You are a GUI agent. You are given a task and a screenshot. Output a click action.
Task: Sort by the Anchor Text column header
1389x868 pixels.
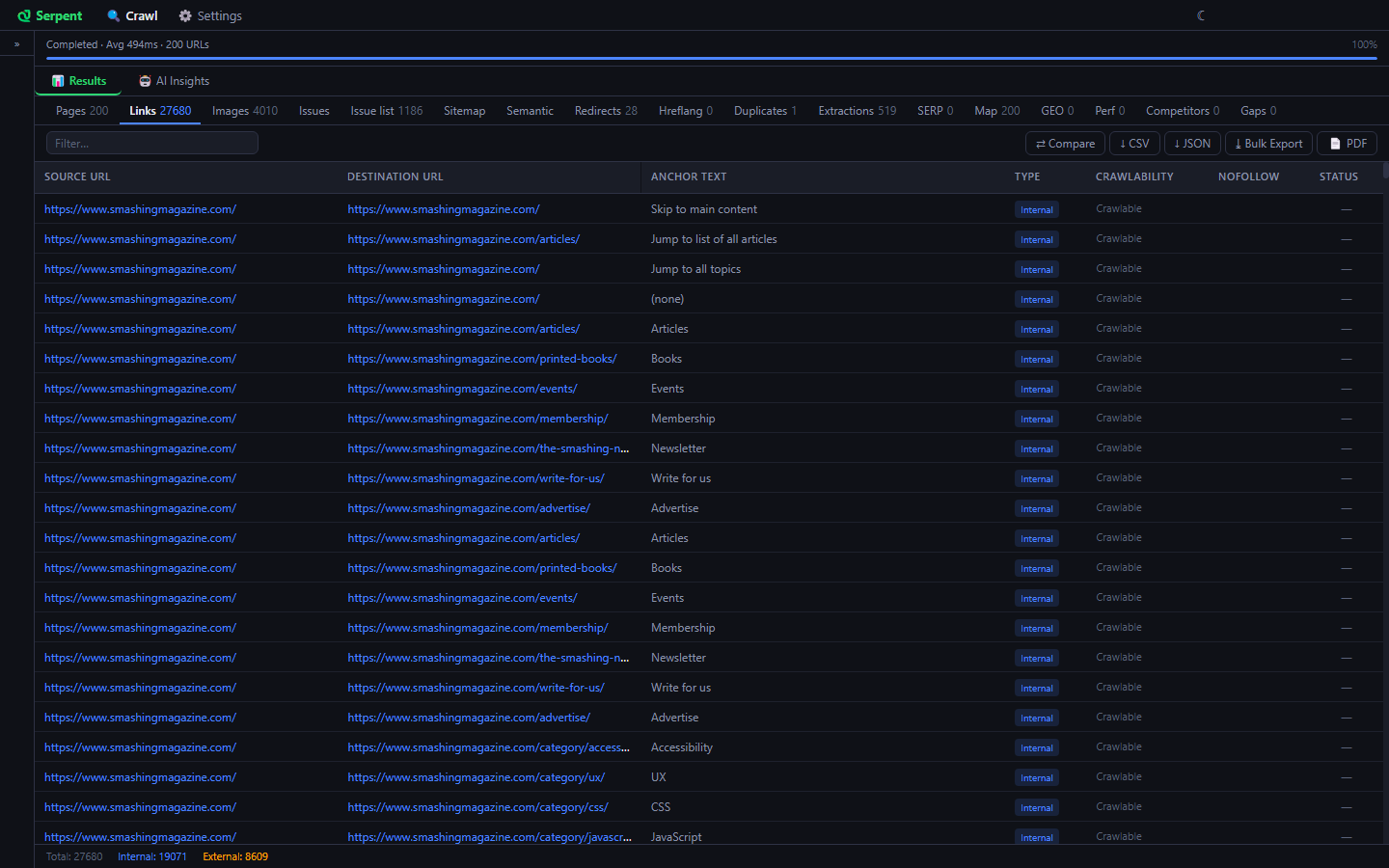[689, 176]
